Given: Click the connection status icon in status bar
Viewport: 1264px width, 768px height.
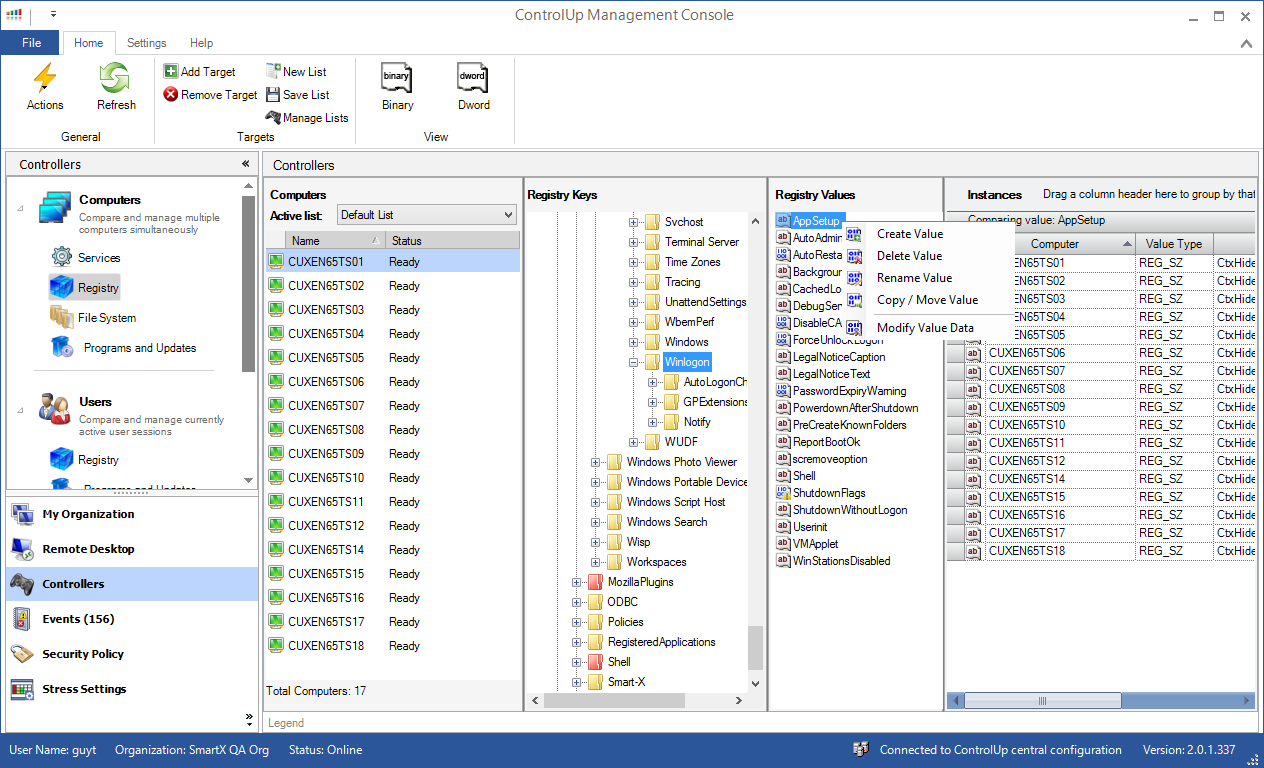Looking at the screenshot, I should click(860, 750).
